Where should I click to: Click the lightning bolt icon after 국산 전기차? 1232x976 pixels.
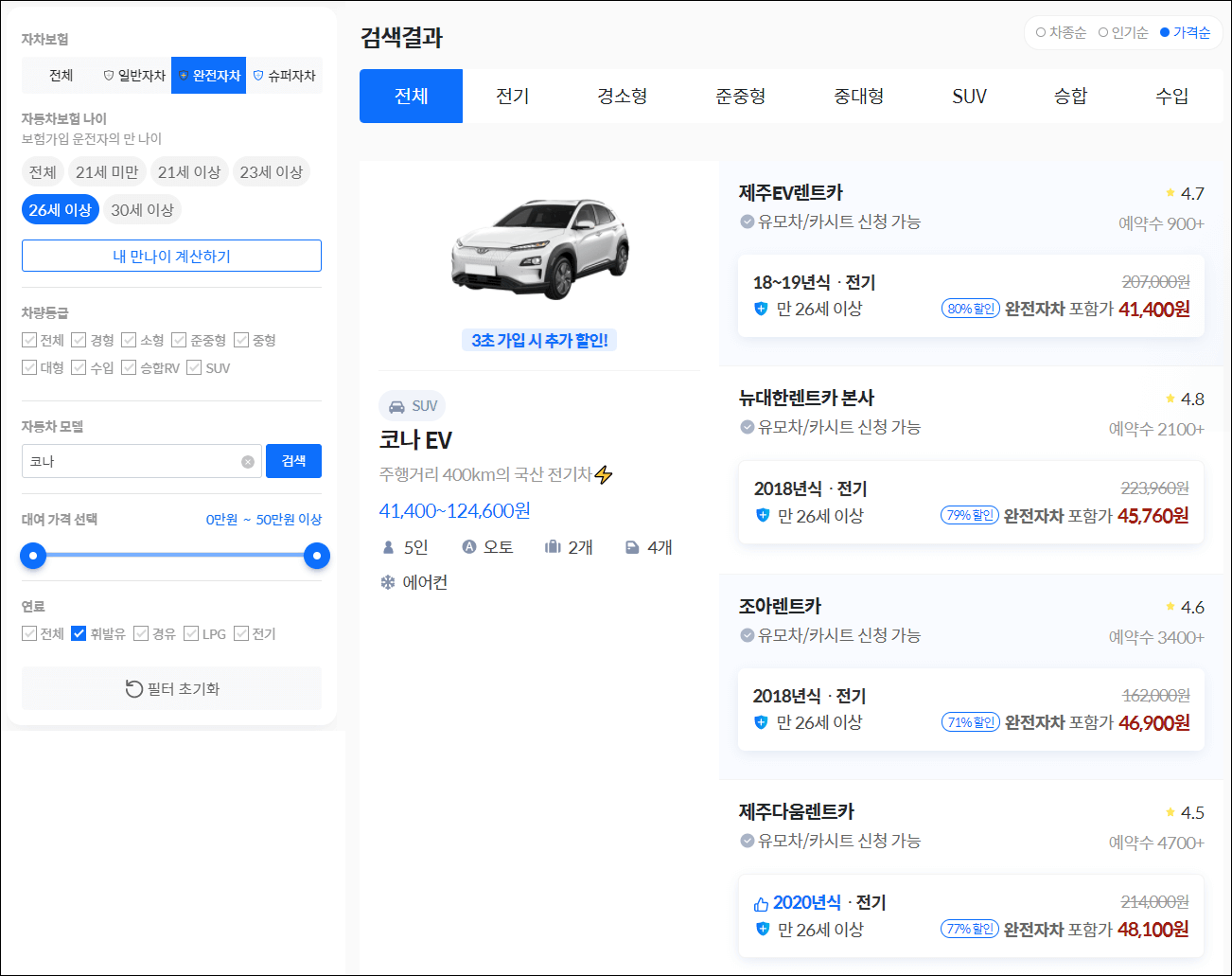click(x=604, y=474)
